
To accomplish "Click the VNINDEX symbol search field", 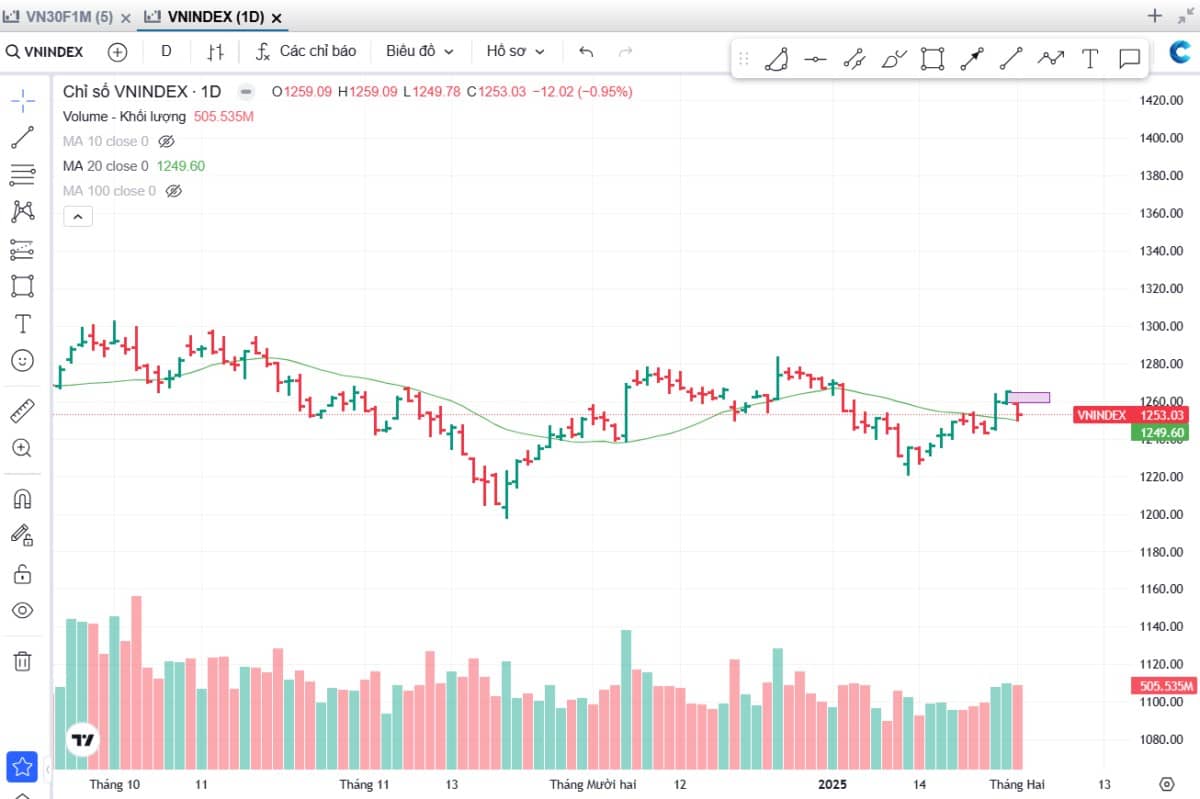I will 46,51.
